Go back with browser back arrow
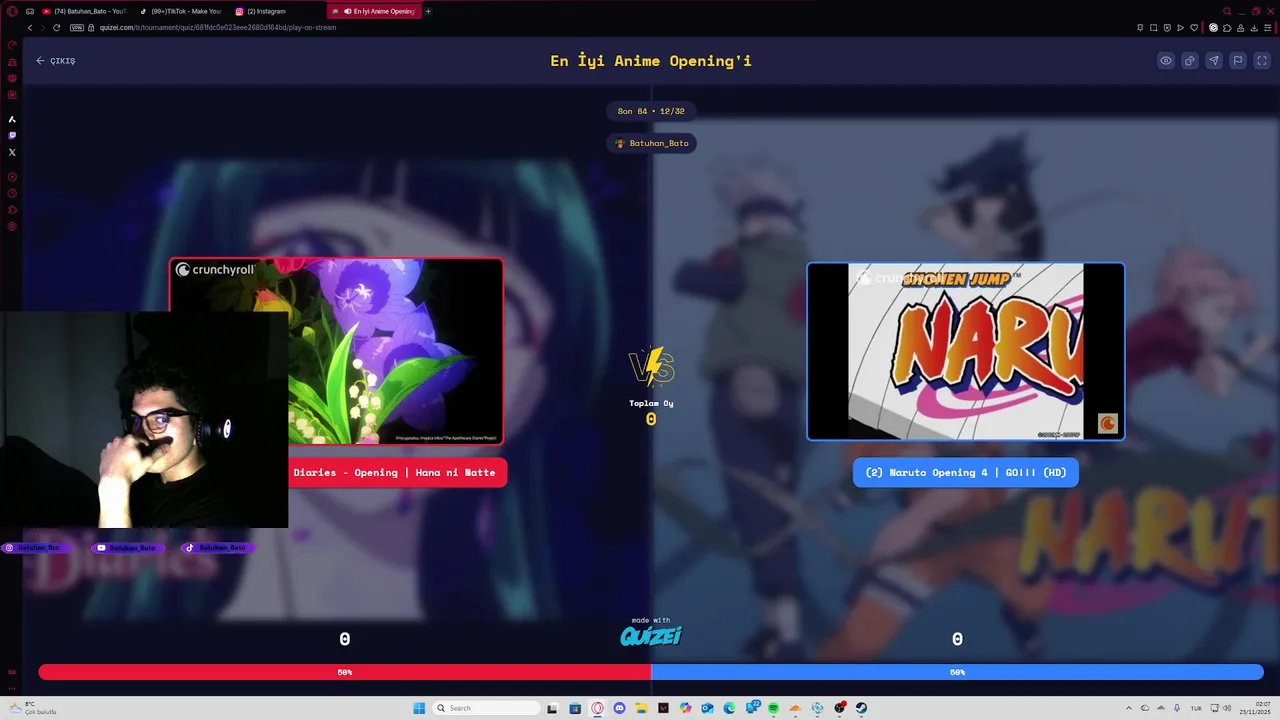 coord(29,28)
